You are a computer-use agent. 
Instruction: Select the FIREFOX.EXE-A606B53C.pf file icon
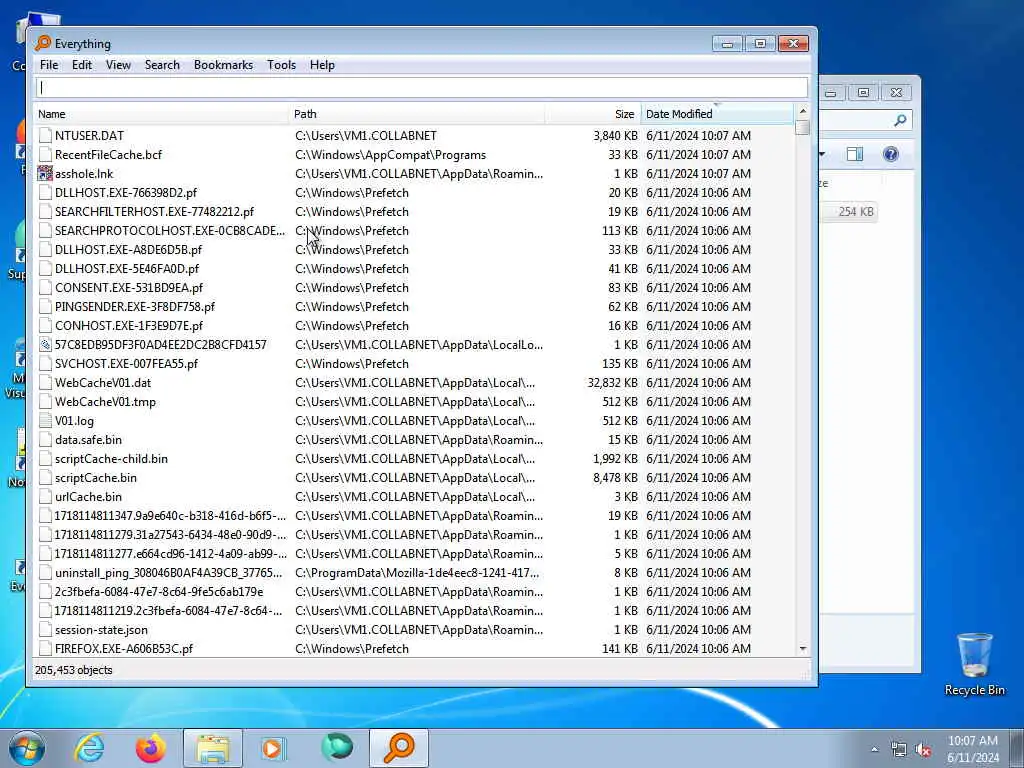coord(45,649)
